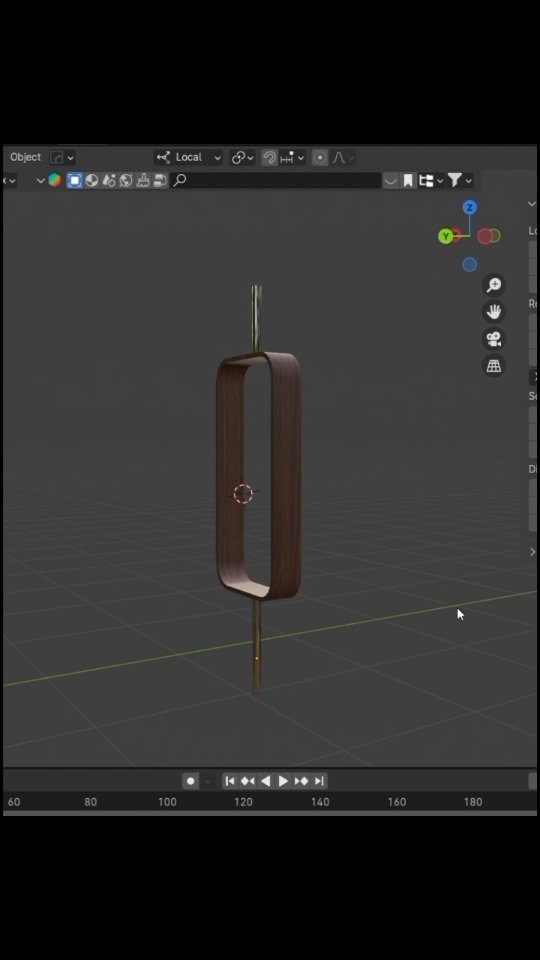Jump to the last frame
The height and width of the screenshot is (960, 540).
(x=319, y=781)
